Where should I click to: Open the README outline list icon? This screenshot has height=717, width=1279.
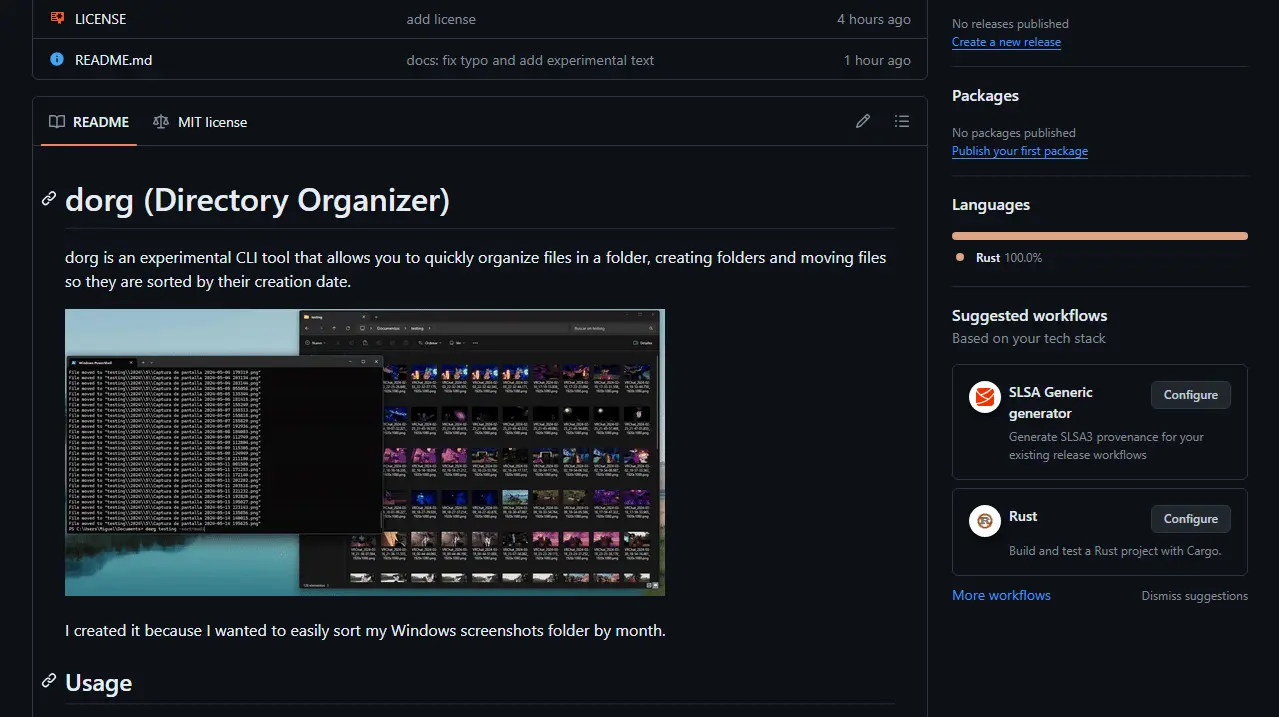coord(902,121)
